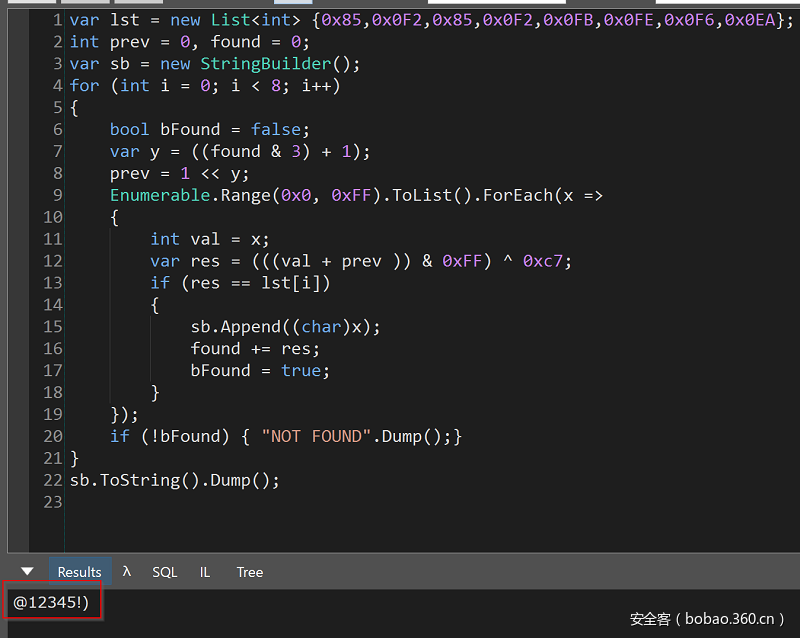Open the lambda (λ) tab
The height and width of the screenshot is (638, 800).
[127, 572]
